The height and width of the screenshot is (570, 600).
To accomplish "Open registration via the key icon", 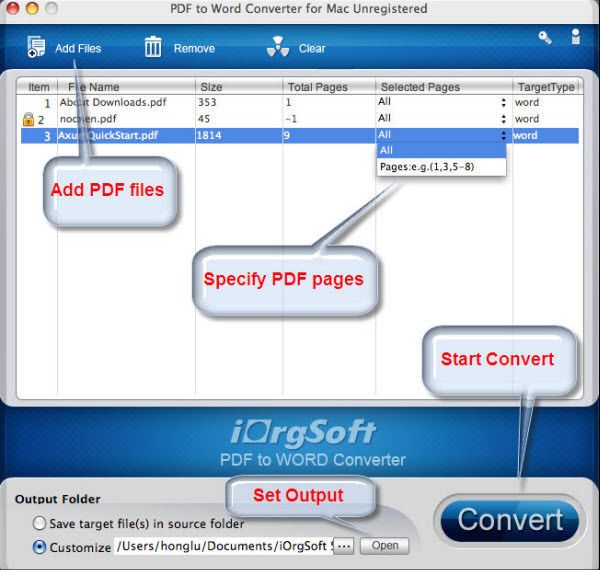I will (x=545, y=37).
